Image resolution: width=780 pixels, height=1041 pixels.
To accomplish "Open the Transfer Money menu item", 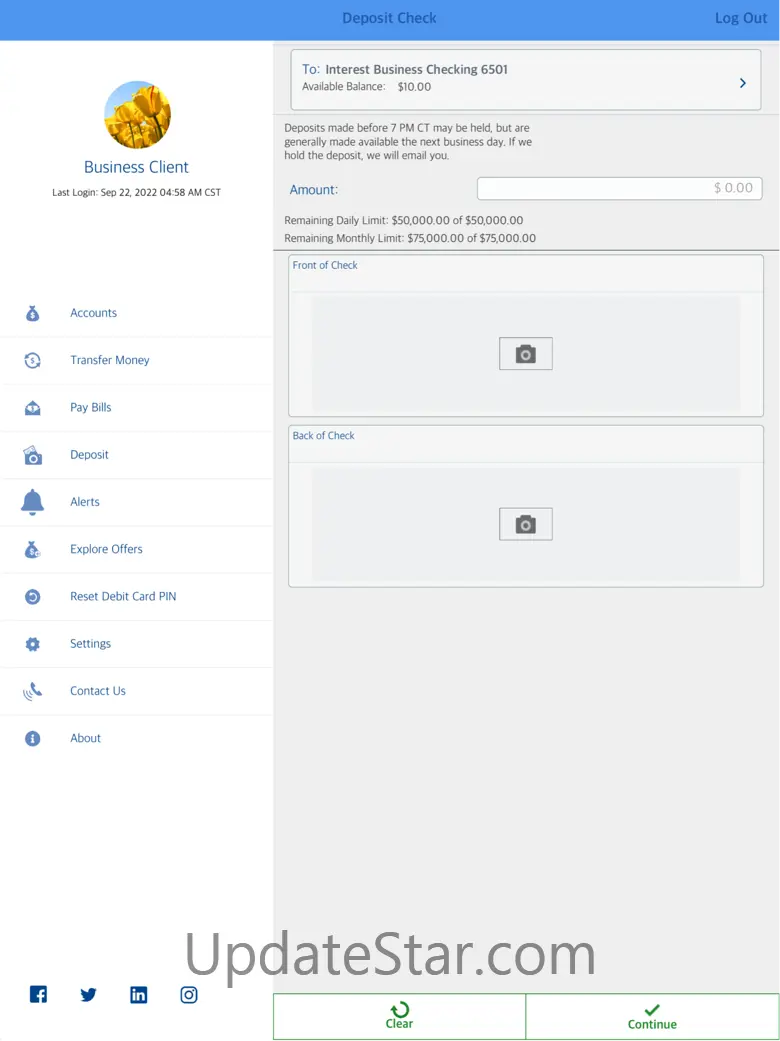I will [x=136, y=360].
